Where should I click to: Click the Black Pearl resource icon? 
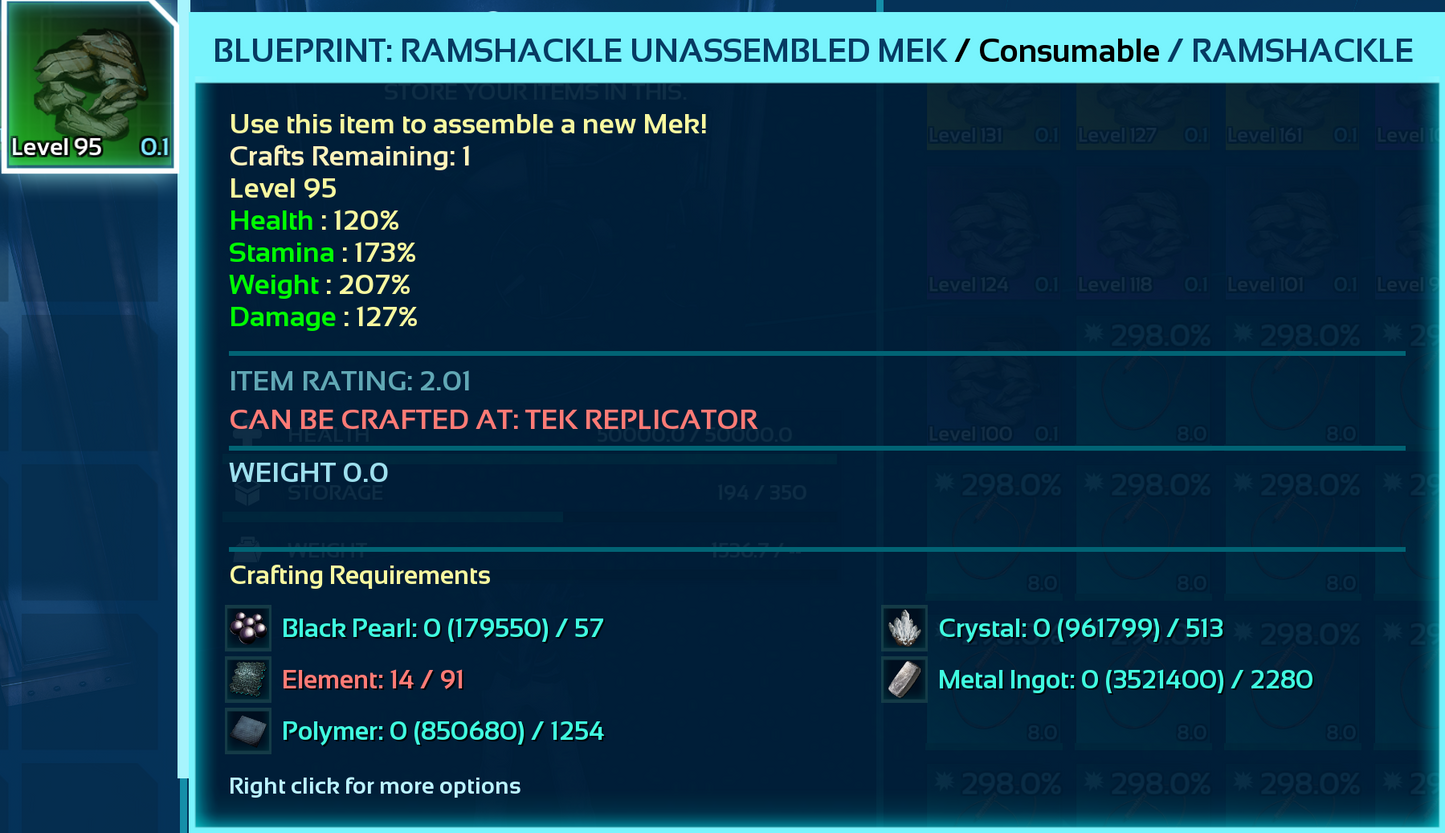[x=248, y=628]
